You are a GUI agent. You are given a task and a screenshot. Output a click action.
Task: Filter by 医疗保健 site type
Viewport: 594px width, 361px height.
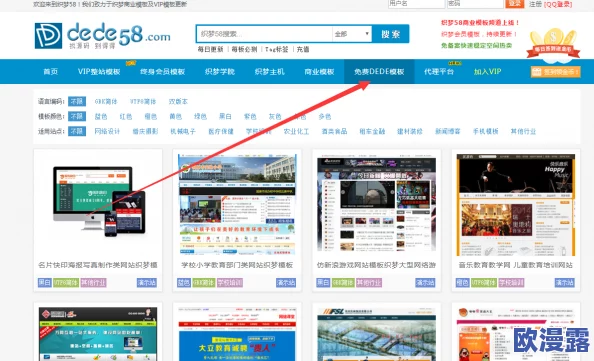coord(221,131)
